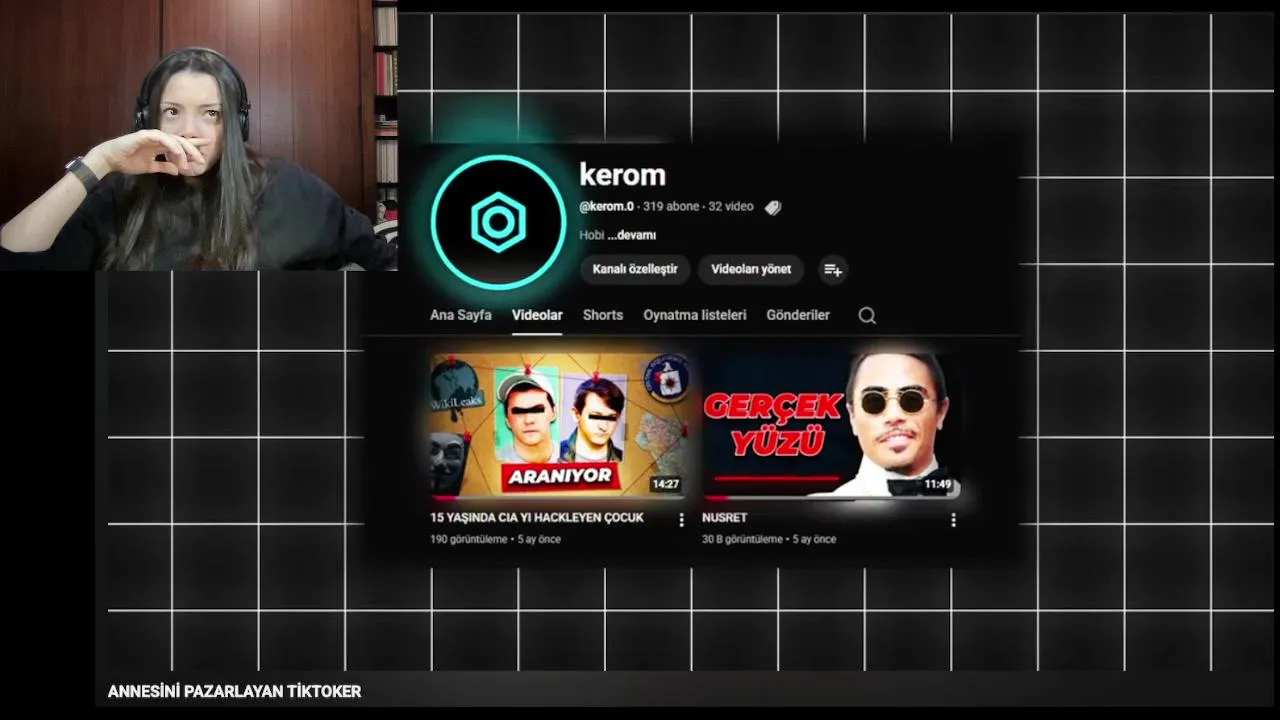Image resolution: width=1280 pixels, height=720 pixels.
Task: Open the Shorts tab
Action: tap(603, 315)
